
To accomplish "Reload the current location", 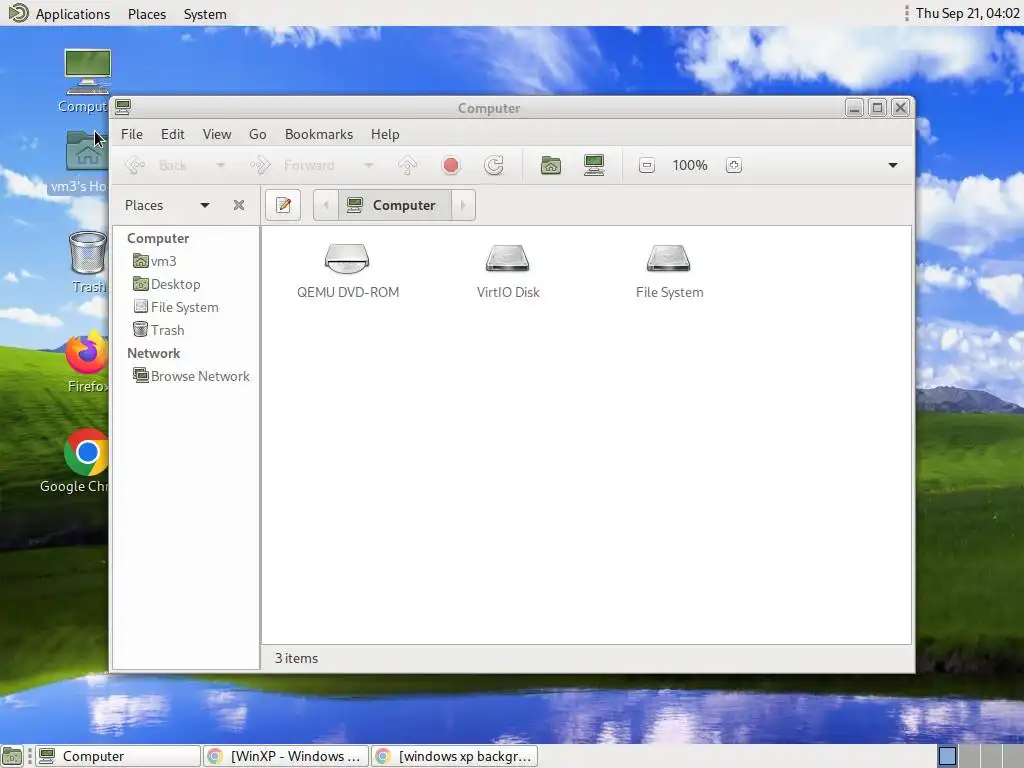I will tap(494, 165).
